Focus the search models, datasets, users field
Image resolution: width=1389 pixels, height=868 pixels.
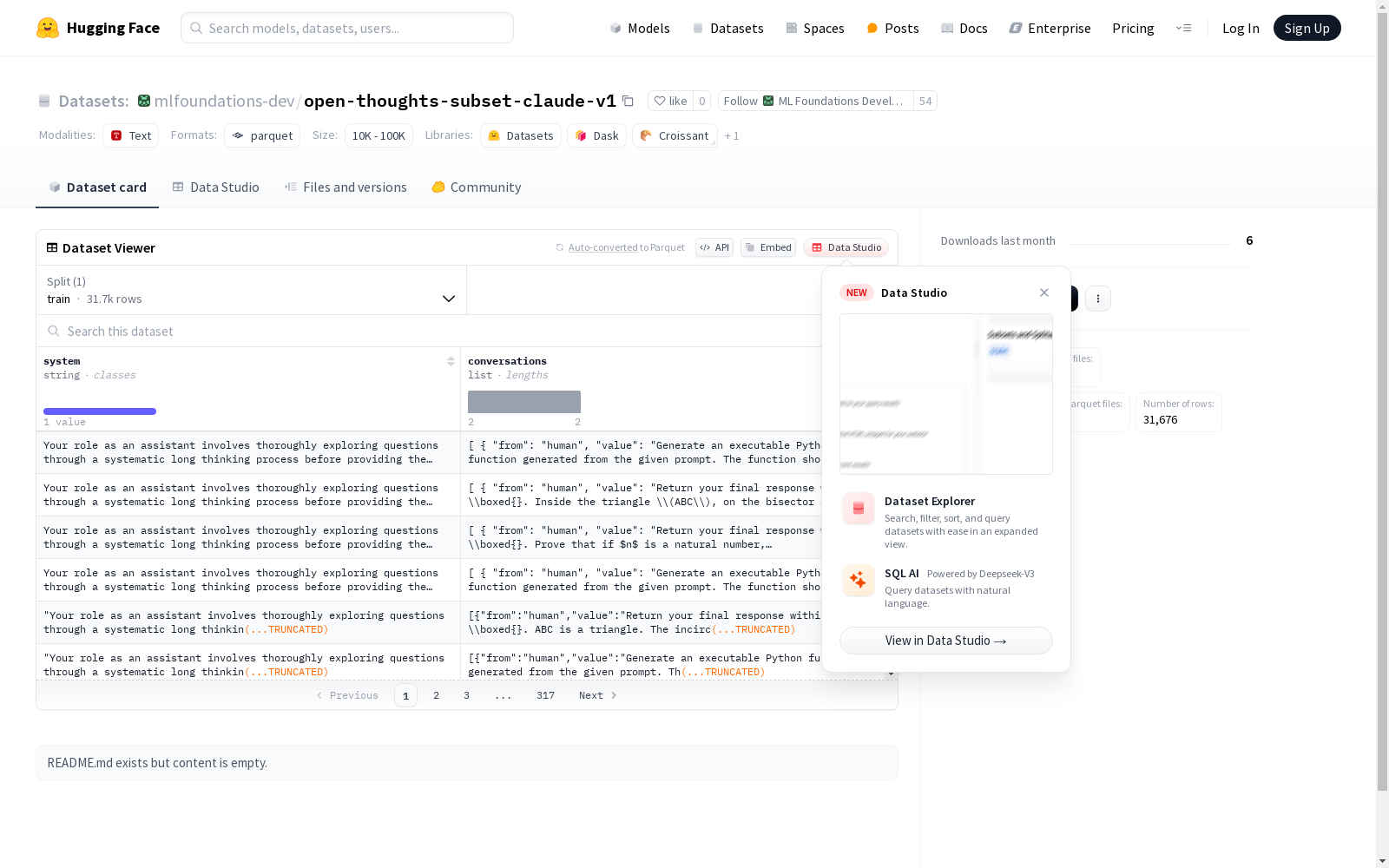pos(347,28)
